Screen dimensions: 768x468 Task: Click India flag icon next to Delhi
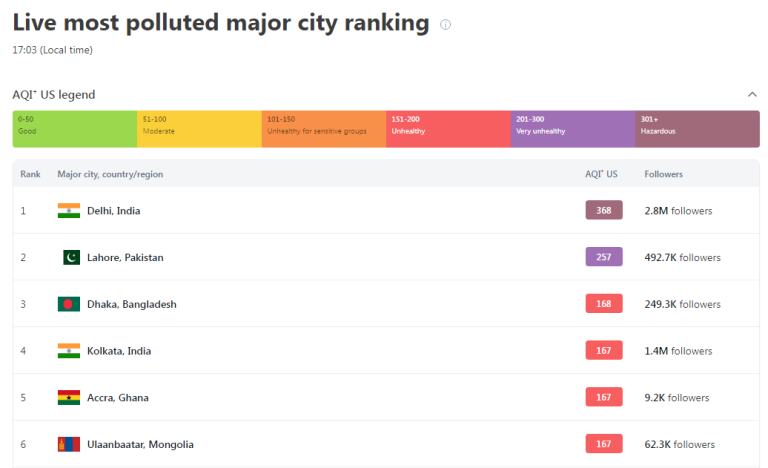pos(69,210)
